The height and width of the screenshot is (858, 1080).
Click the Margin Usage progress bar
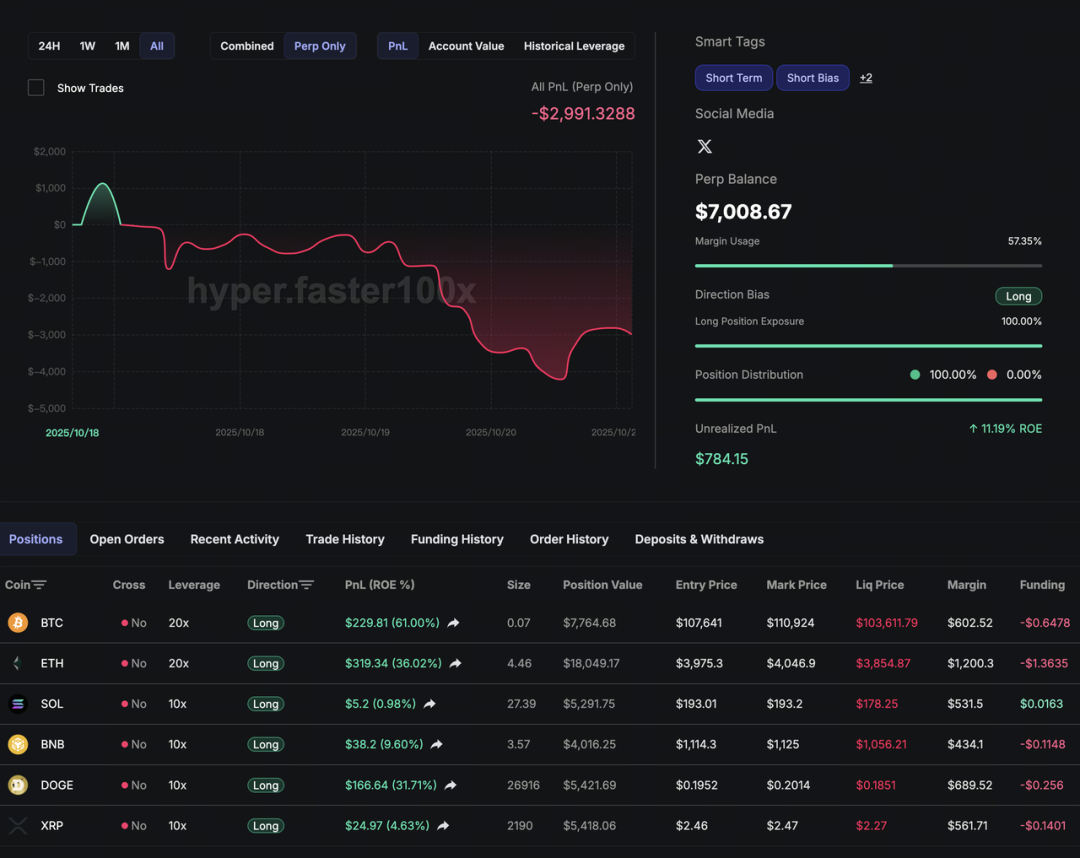point(868,266)
